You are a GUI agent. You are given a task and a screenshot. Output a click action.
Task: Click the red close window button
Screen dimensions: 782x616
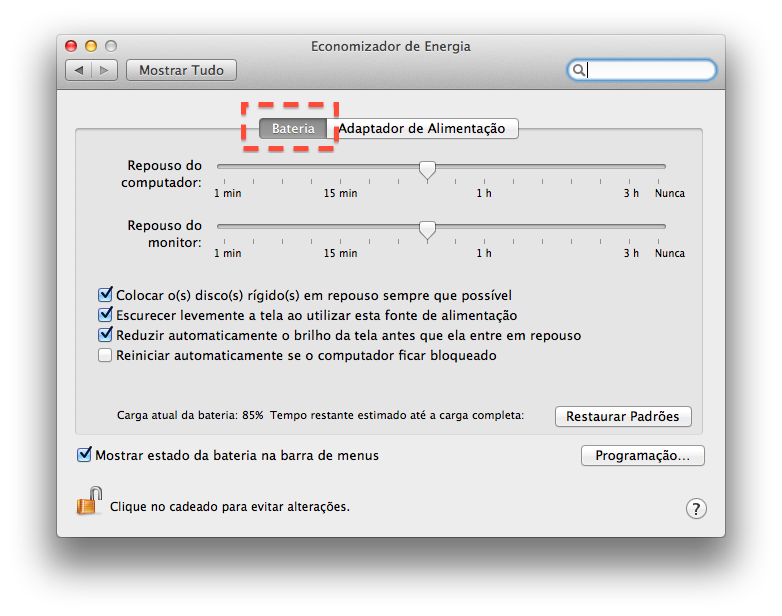[x=72, y=46]
